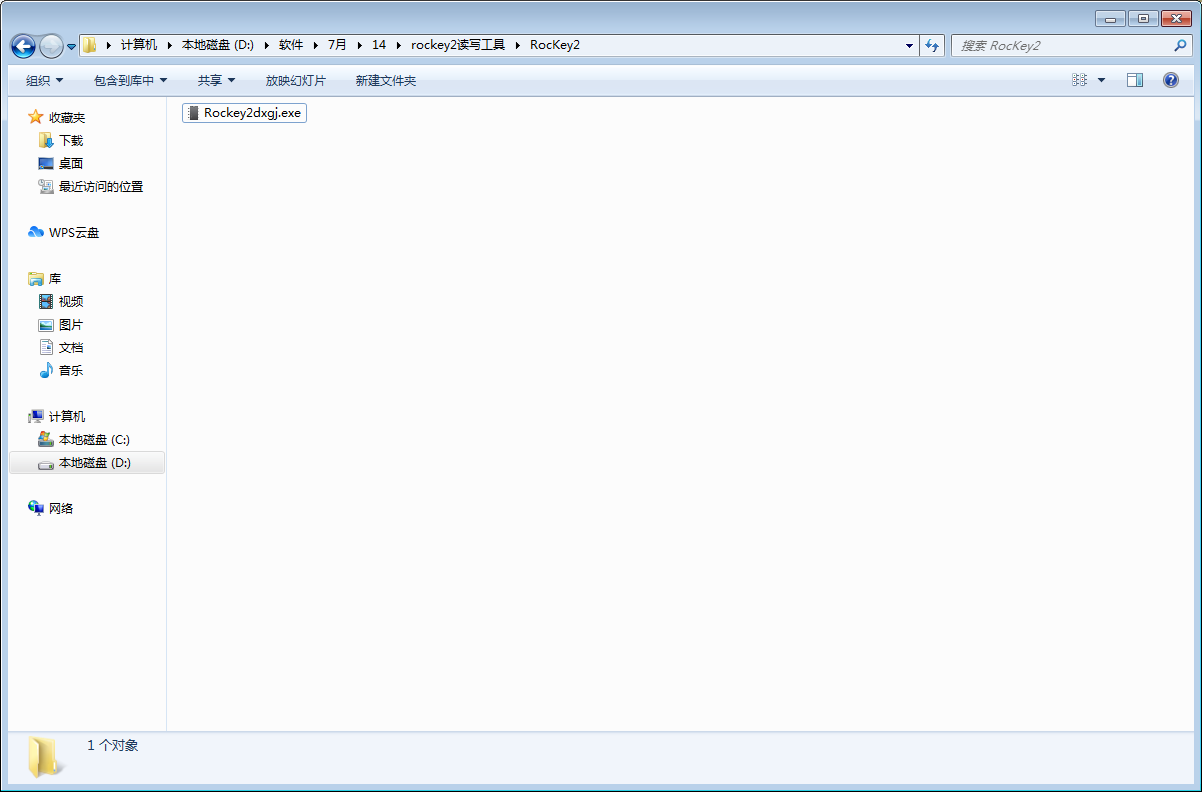Select the Rockey2dxgj.exe file
This screenshot has height=792, width=1202.
(x=251, y=113)
